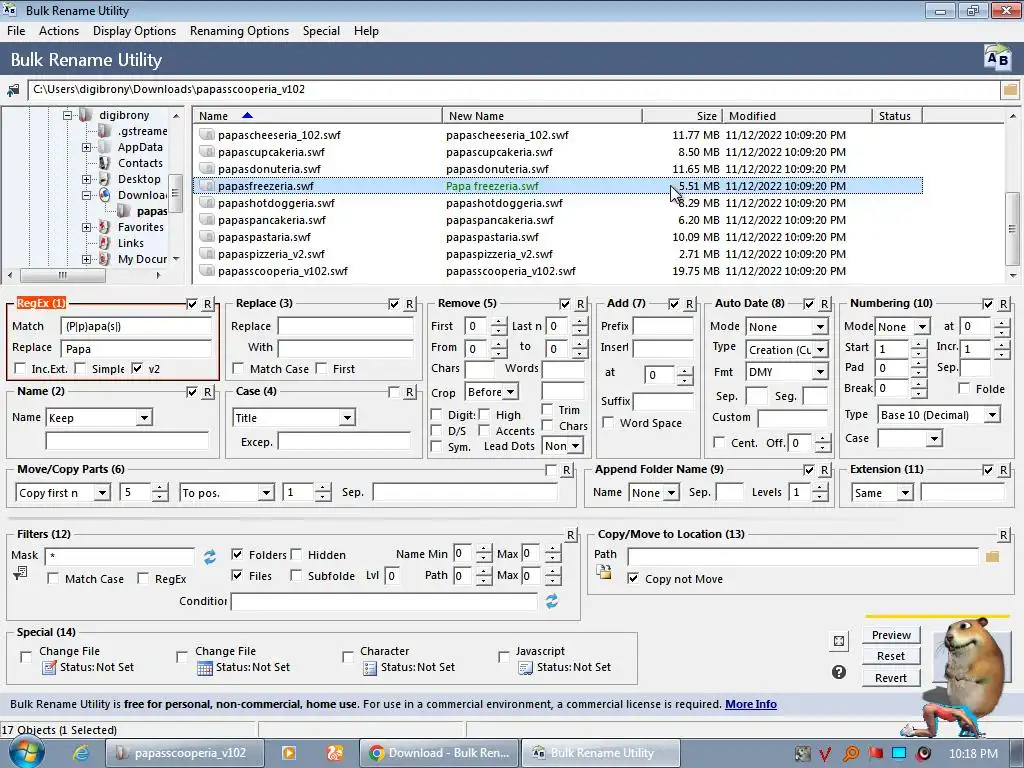Click the Preview button
Screen dimensions: 1024x768
click(x=891, y=635)
